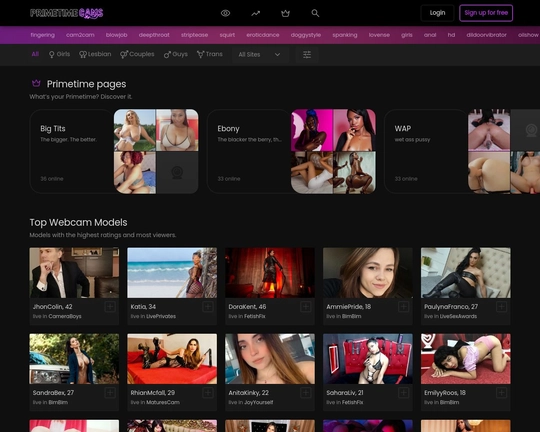This screenshot has height=432, width=540.
Task: Click the name SandraBex, 27
Action: [x=53, y=393]
